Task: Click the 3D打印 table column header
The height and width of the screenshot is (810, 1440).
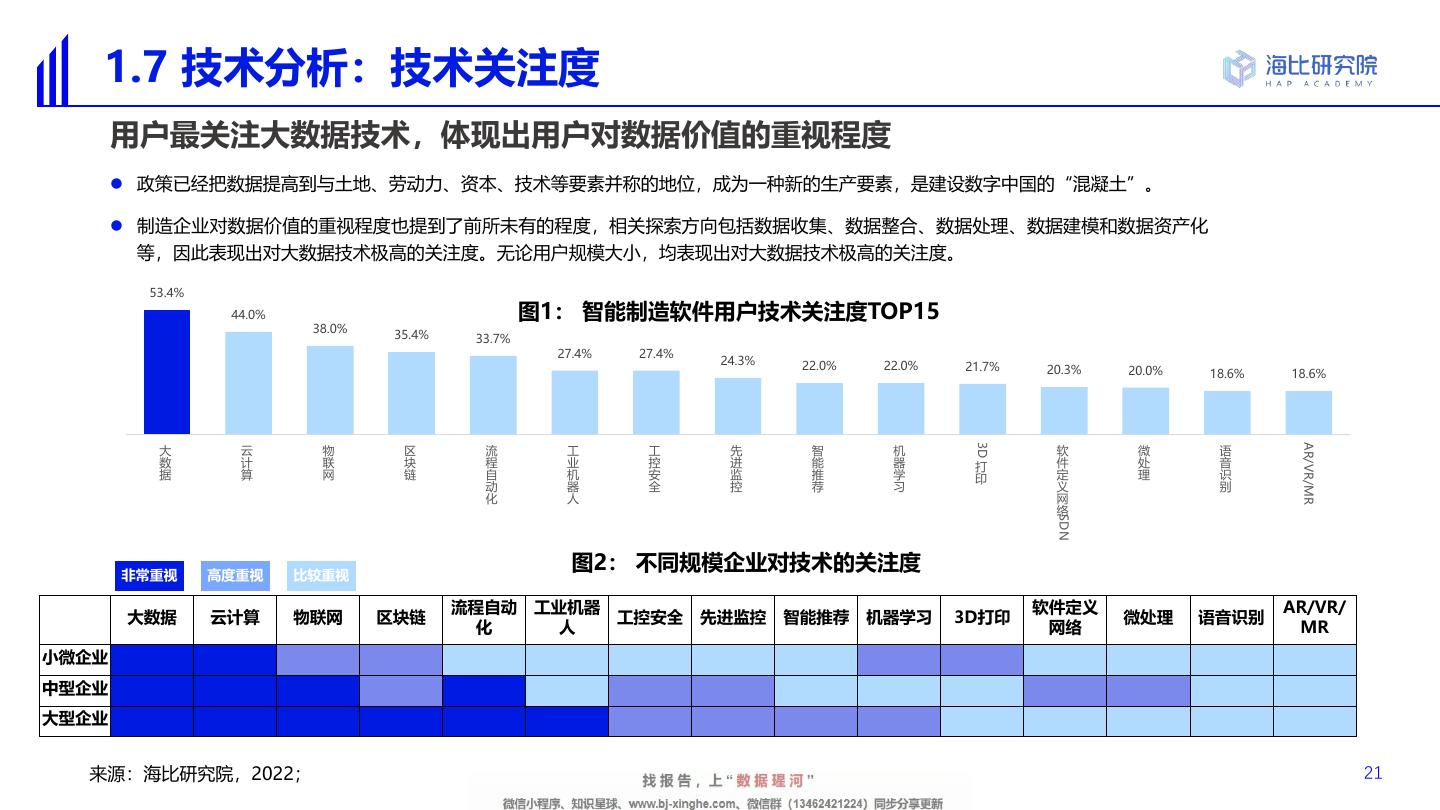Action: (982, 618)
